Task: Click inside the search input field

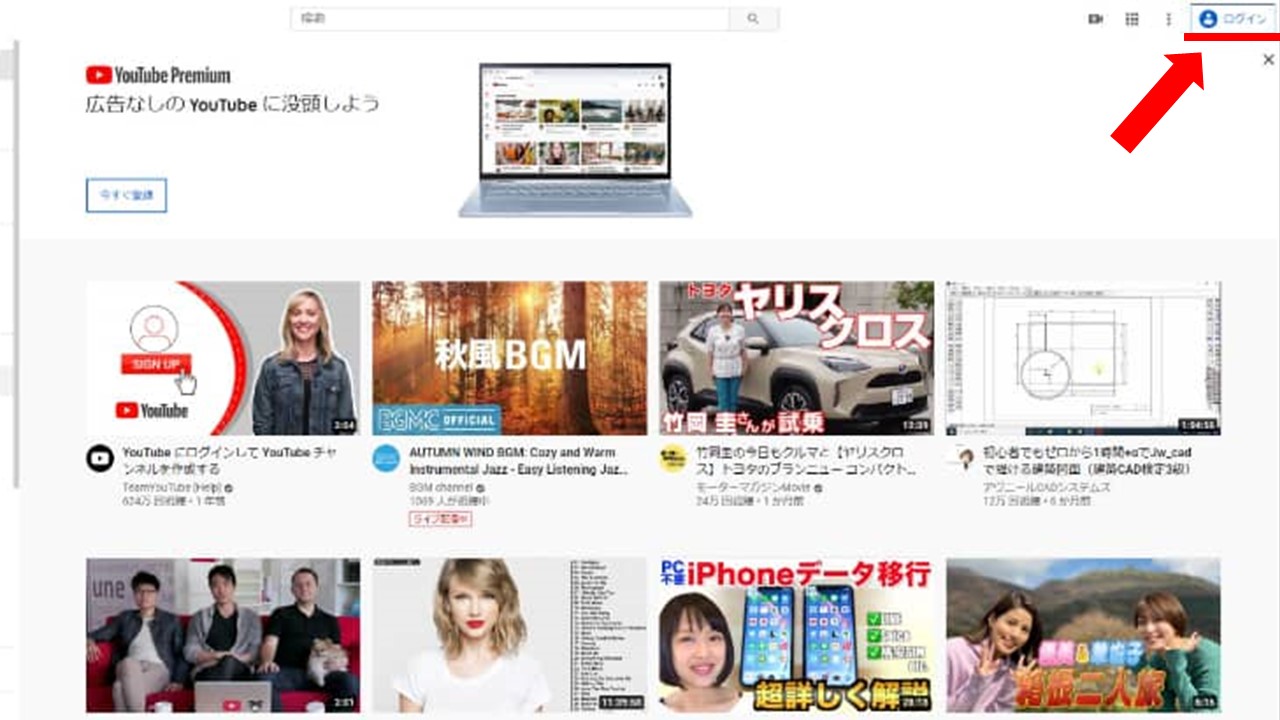Action: coord(500,18)
